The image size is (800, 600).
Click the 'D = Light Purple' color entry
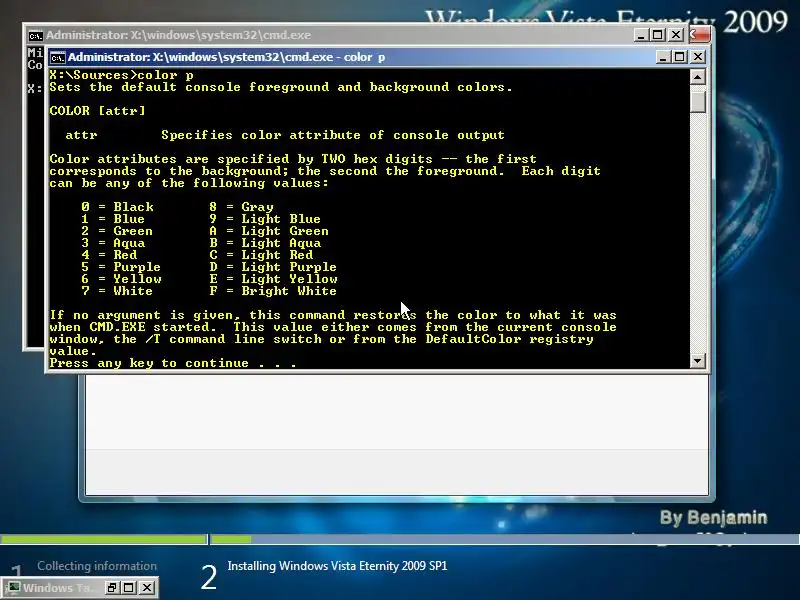click(273, 267)
